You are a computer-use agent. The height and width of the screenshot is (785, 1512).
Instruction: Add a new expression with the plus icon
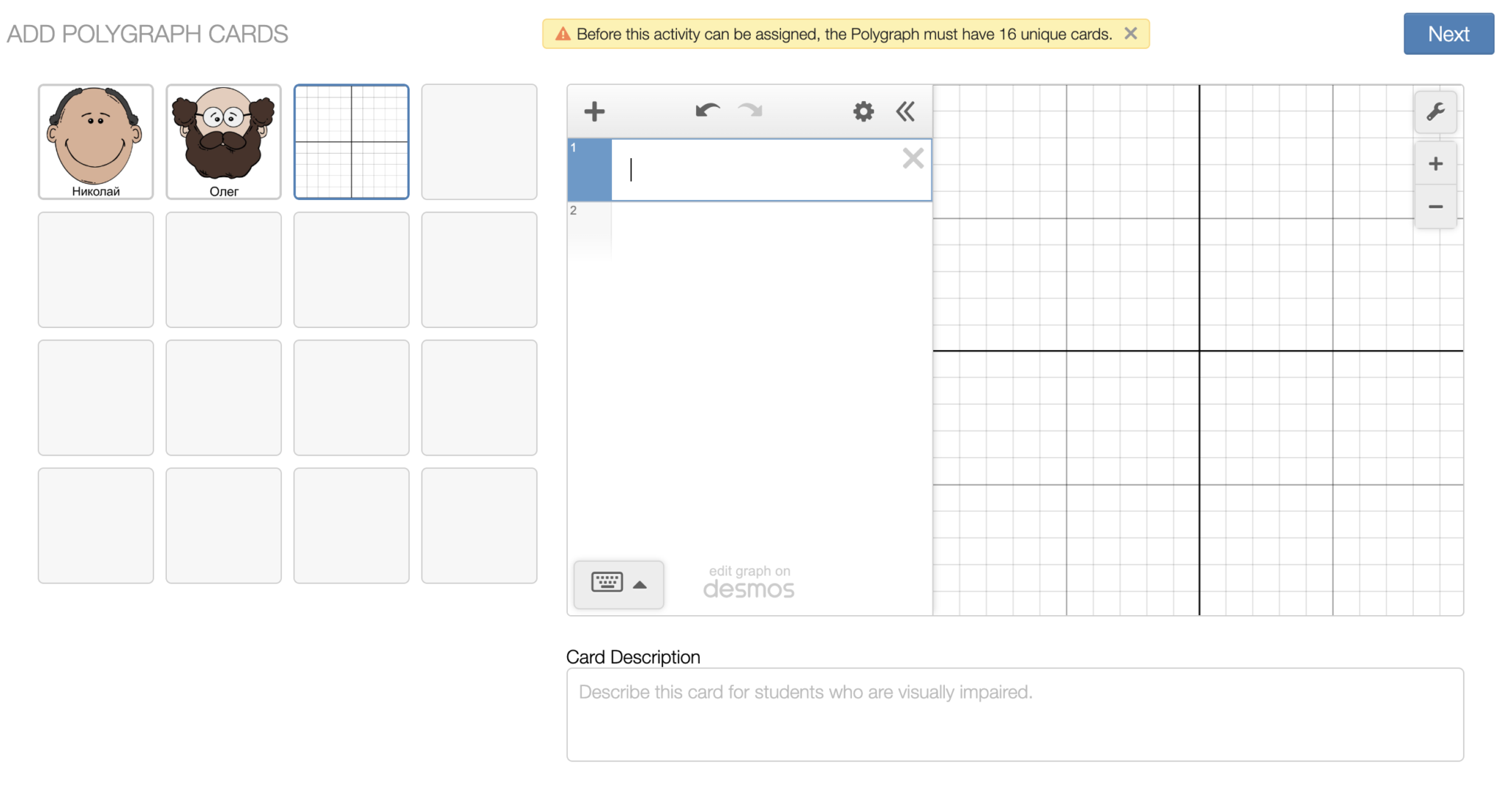[594, 112]
